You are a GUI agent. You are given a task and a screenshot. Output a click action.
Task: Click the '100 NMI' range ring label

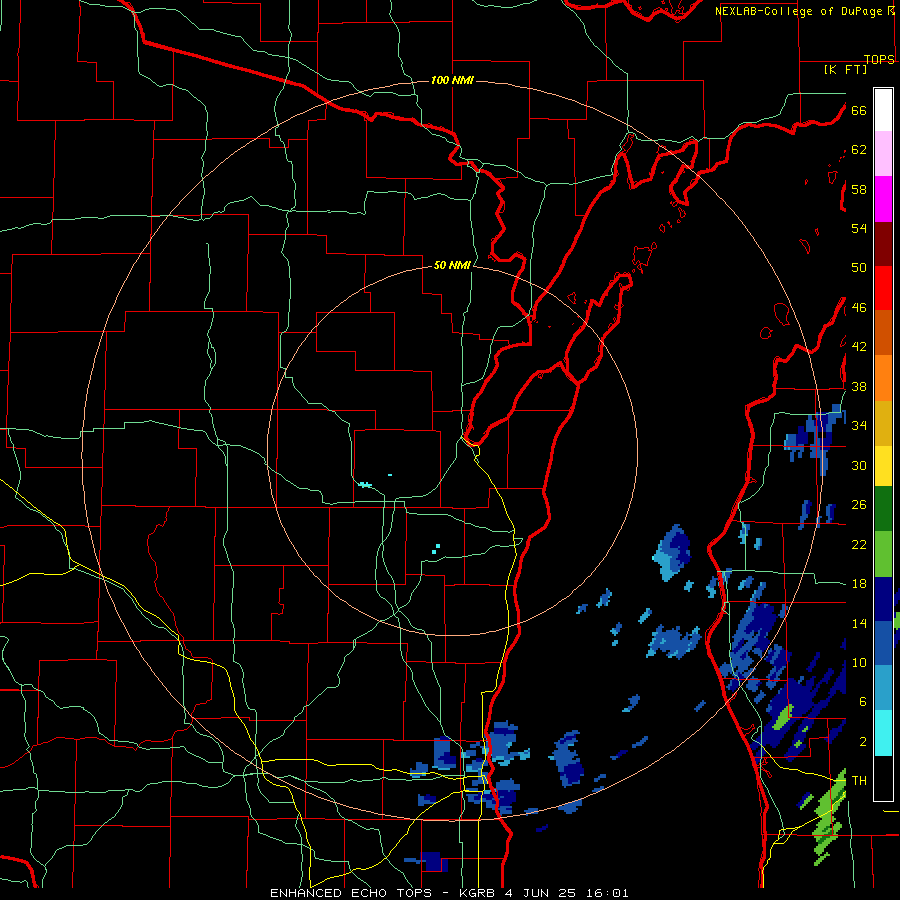tap(452, 80)
